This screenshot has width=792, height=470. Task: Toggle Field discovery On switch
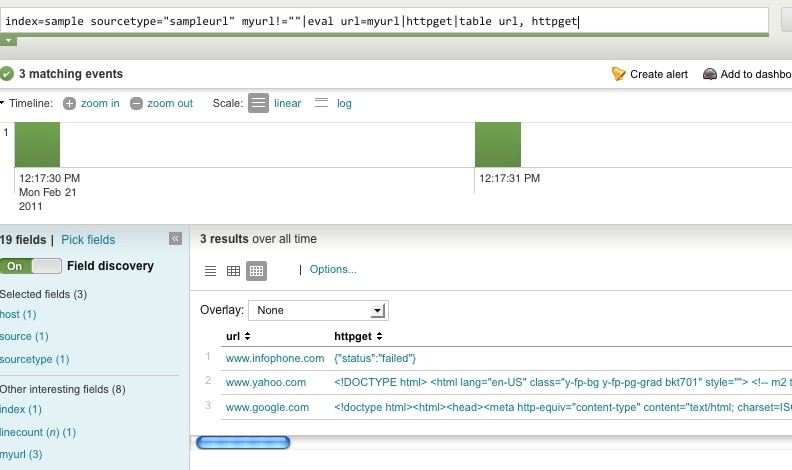[x=31, y=266]
